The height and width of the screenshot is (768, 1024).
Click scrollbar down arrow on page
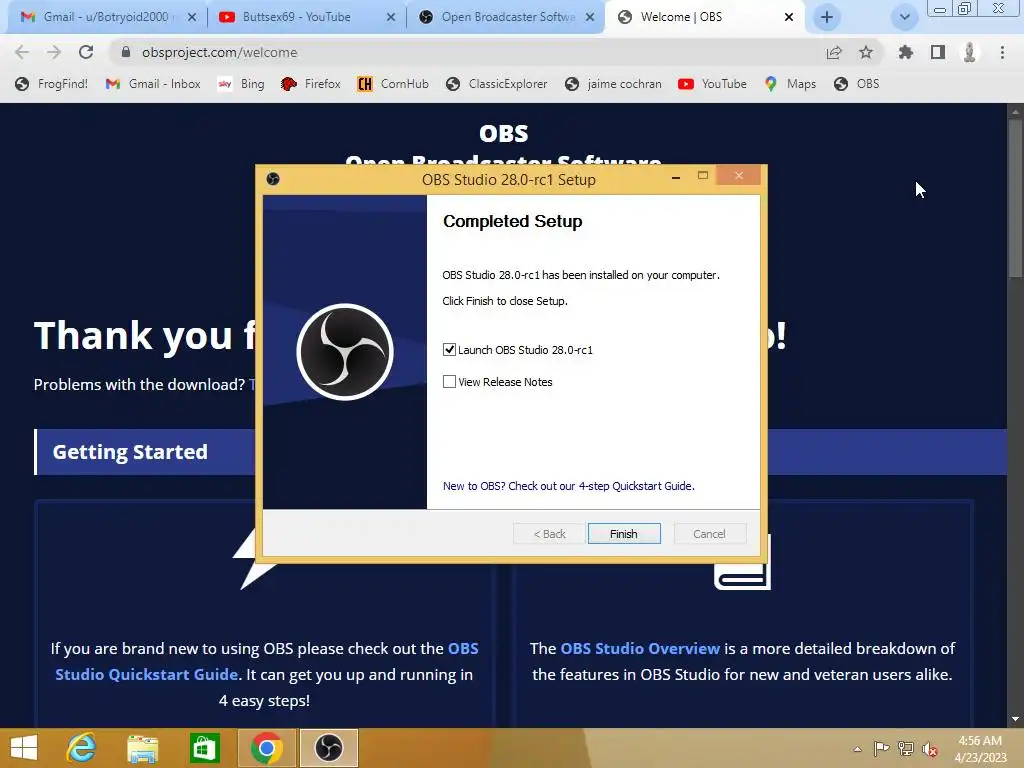pyautogui.click(x=1015, y=719)
